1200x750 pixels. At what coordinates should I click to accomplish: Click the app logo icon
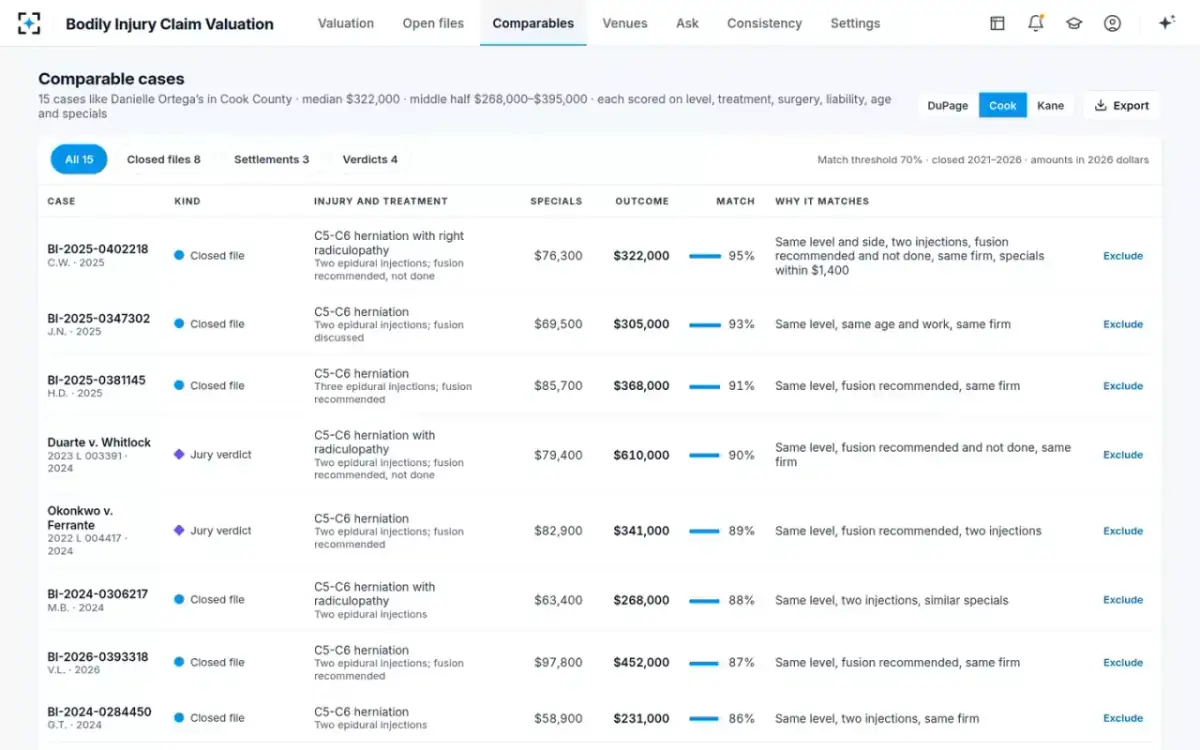point(30,23)
